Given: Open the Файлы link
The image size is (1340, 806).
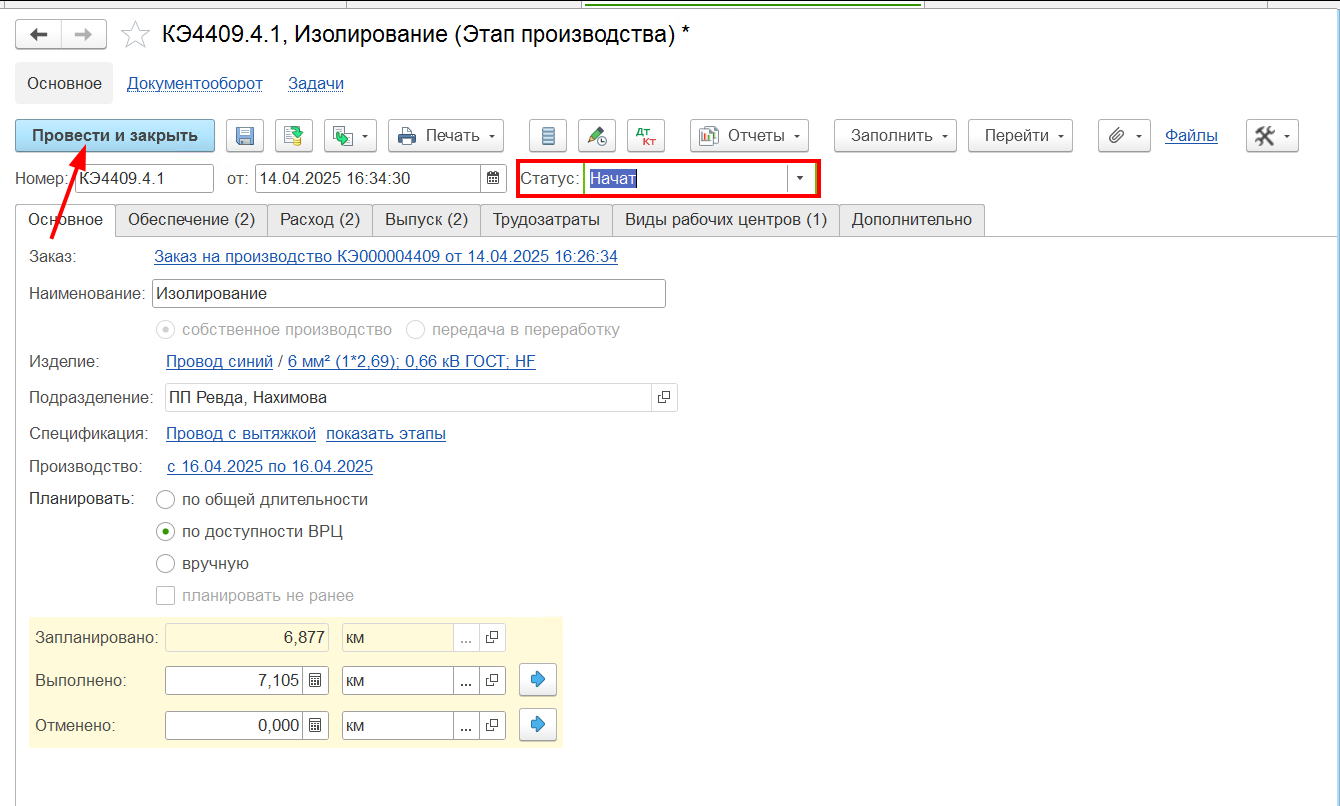Looking at the screenshot, I should click(1191, 136).
